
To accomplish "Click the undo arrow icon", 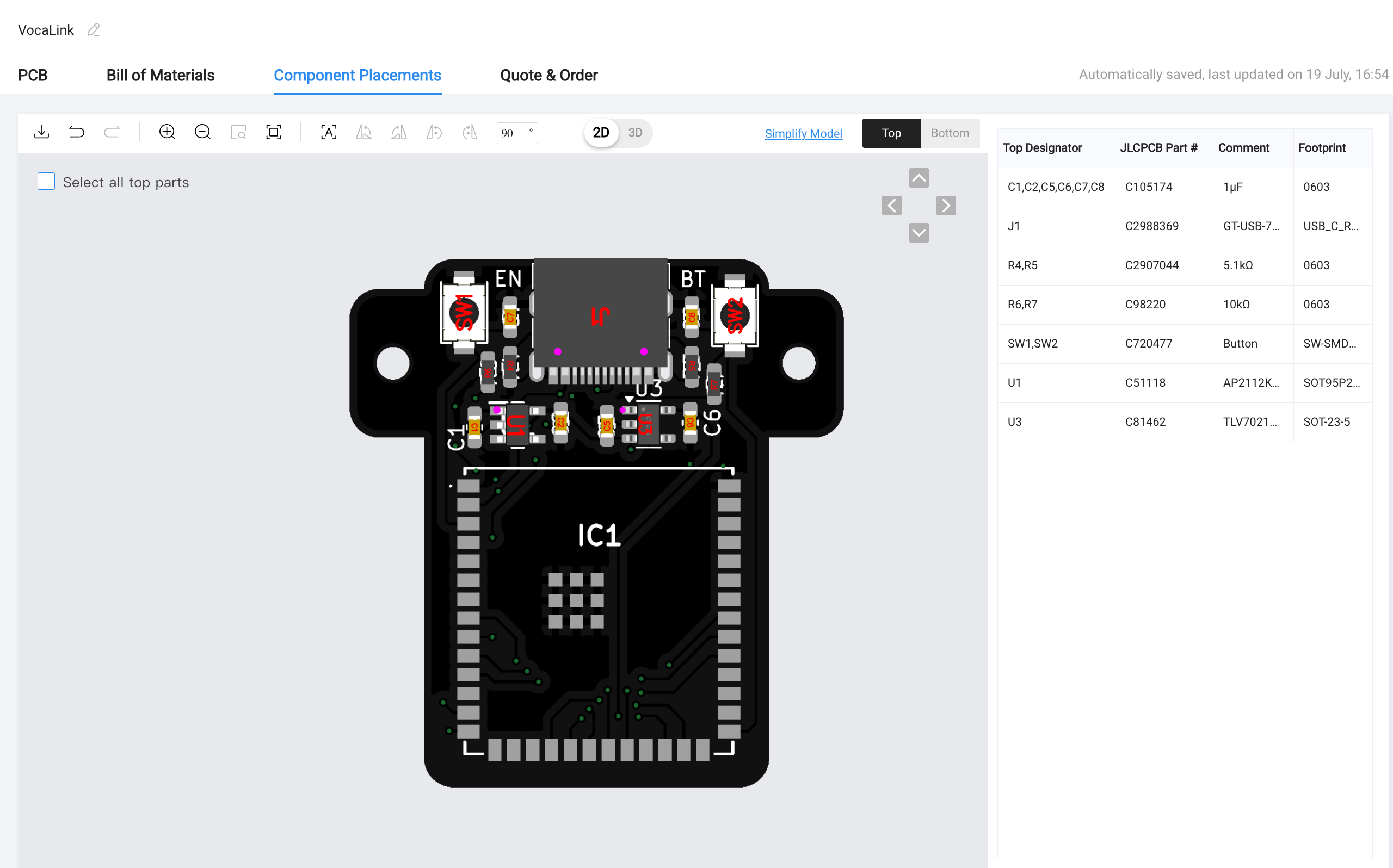I will coord(76,133).
